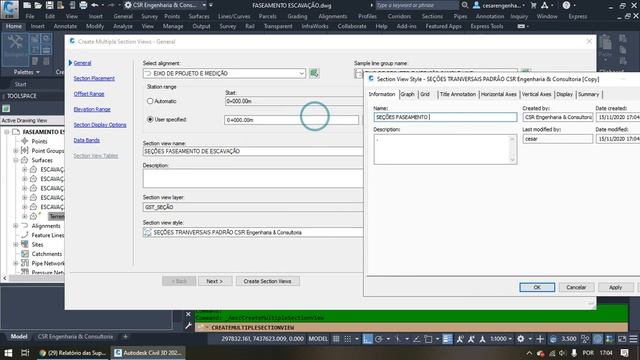640x360 pixels.
Task: Open the Section Placement page link
Action: click(x=94, y=78)
